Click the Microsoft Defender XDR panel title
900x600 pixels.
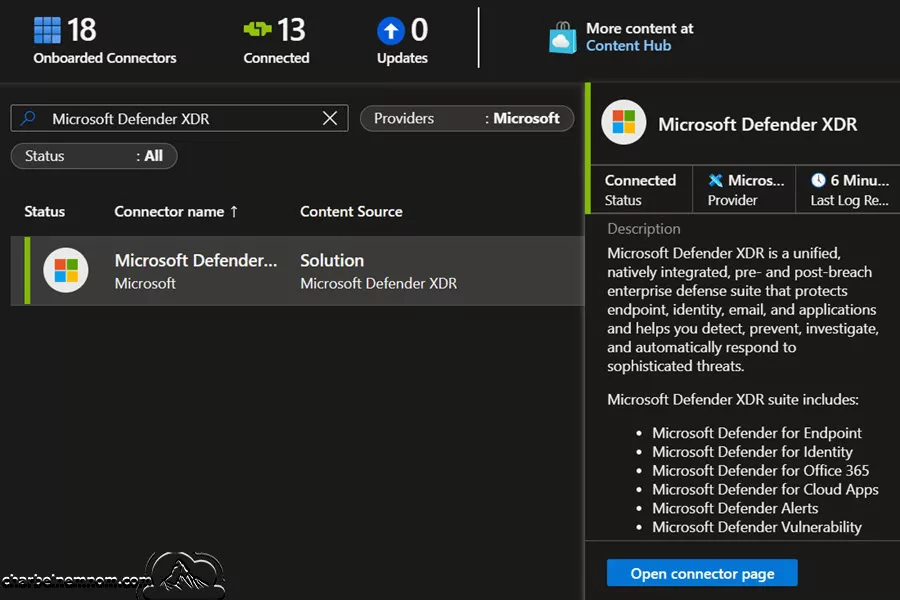[758, 125]
